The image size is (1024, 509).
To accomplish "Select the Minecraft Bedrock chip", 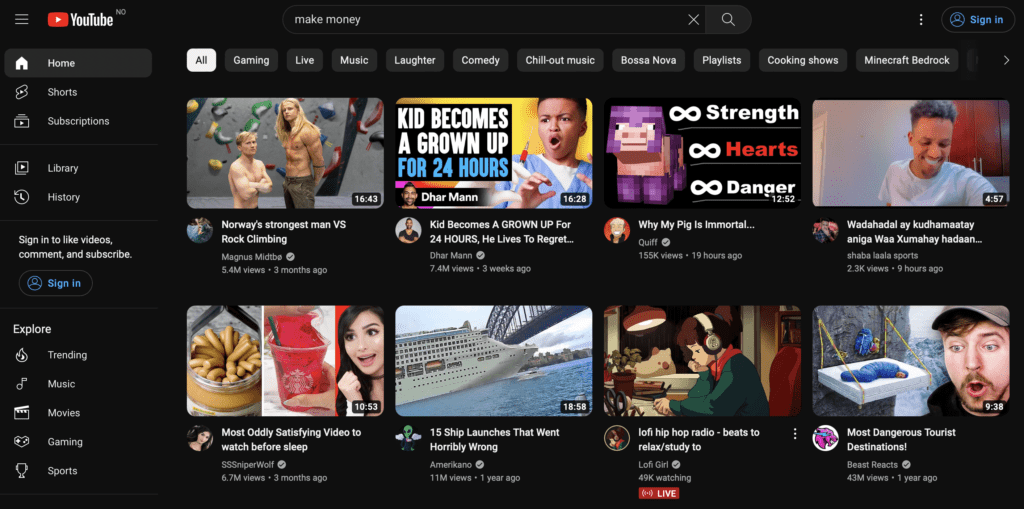I will tap(907, 60).
